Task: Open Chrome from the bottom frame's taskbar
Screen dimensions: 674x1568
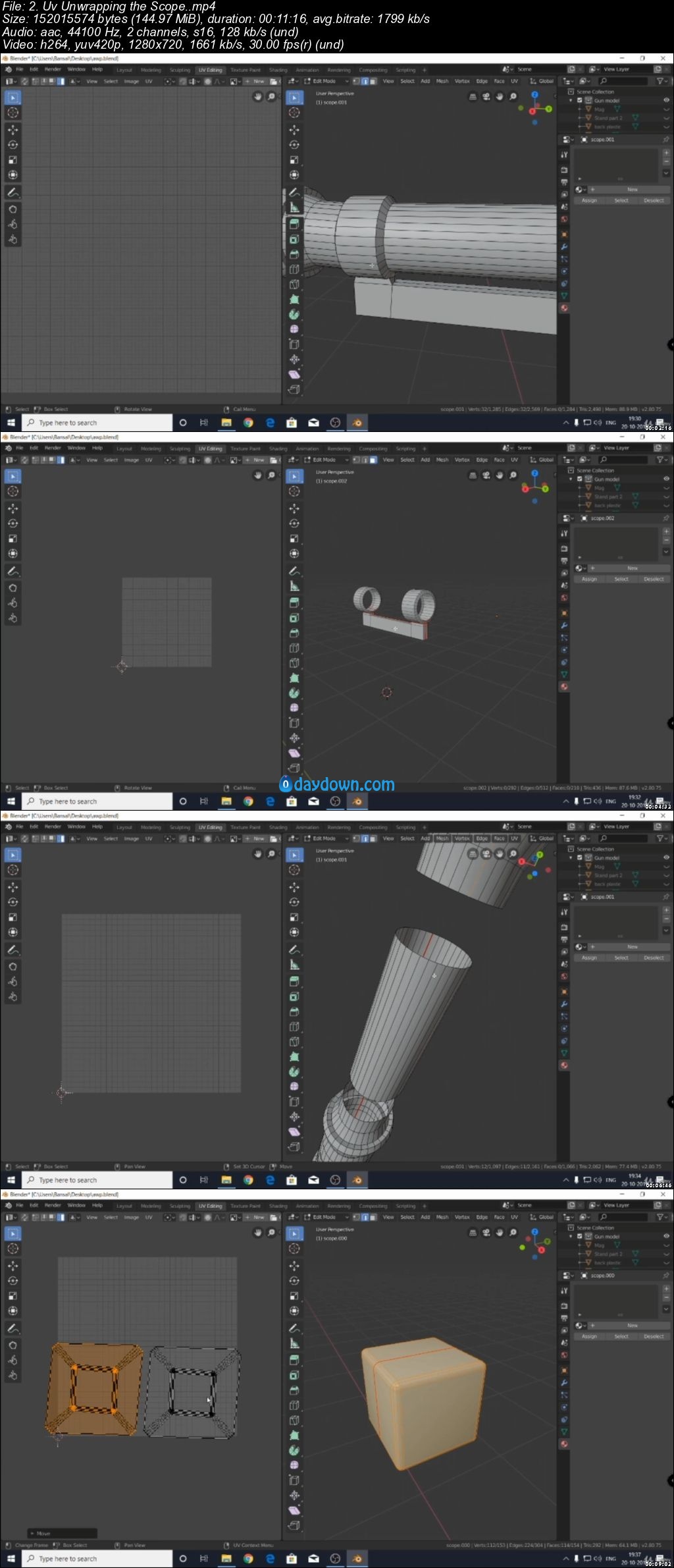Action: click(x=248, y=1558)
